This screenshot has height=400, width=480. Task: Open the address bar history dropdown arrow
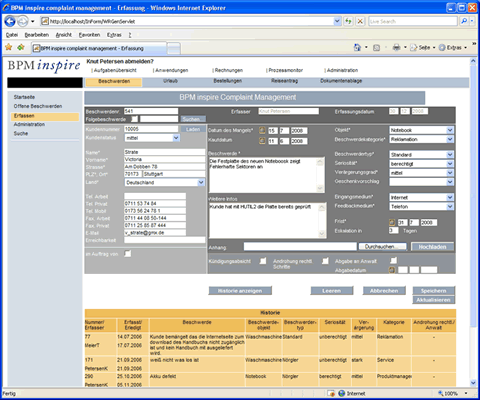pos(337,21)
